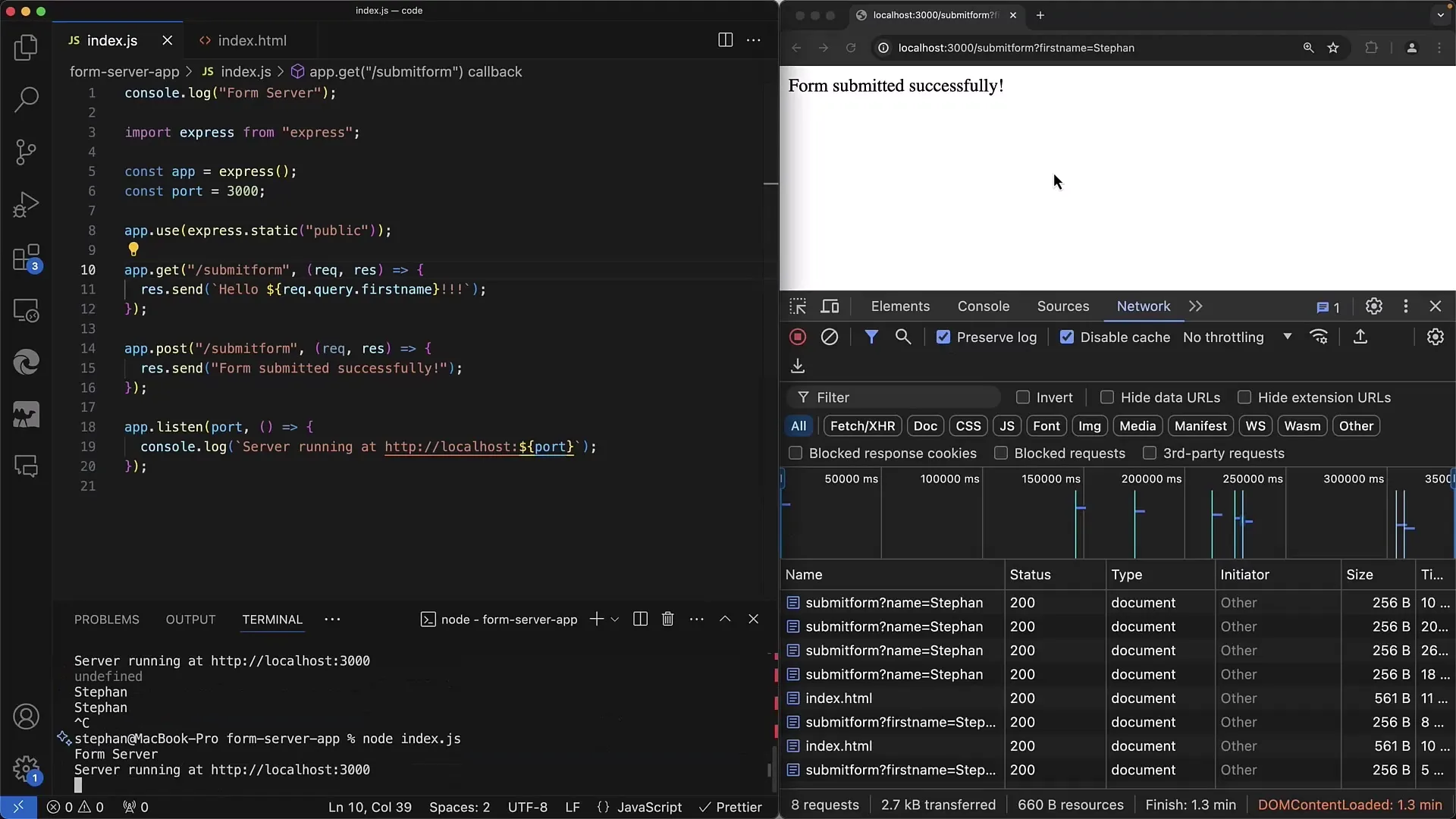Click the submitform?firstname=Step request row
The image size is (1456, 819).
coord(899,722)
